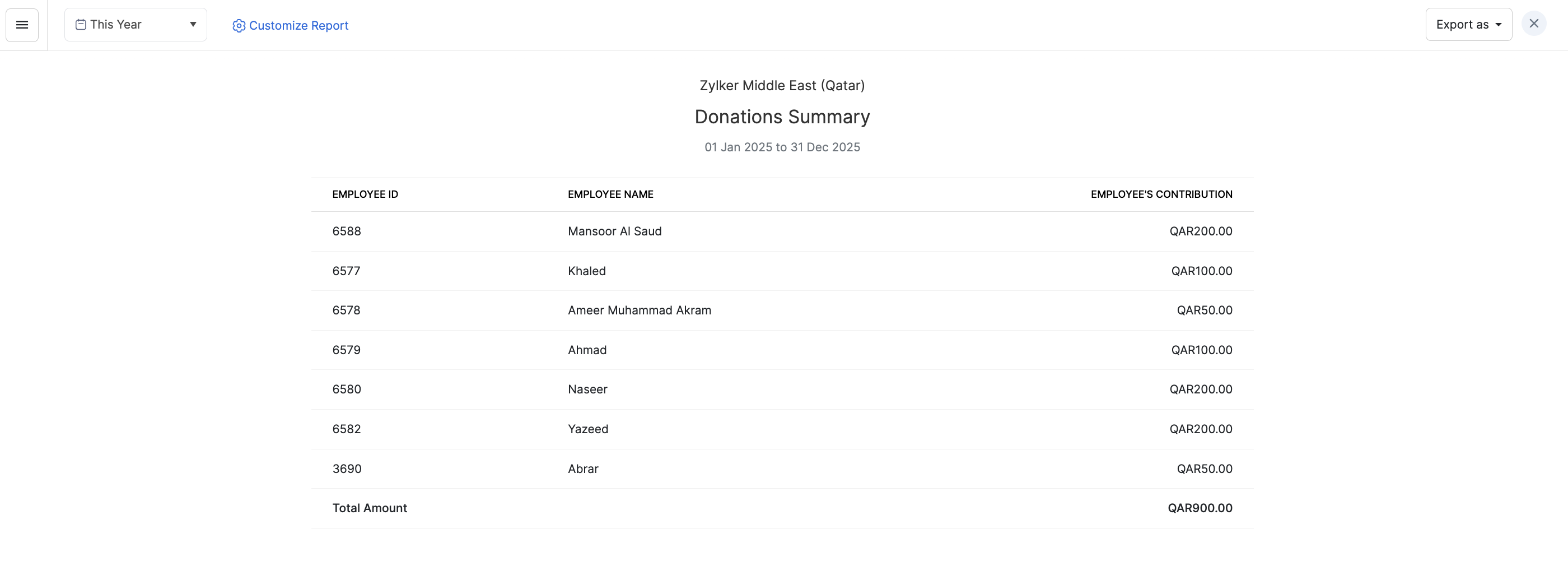Select employee Khaled in the table
Image resolution: width=1568 pixels, height=575 pixels.
(586, 271)
